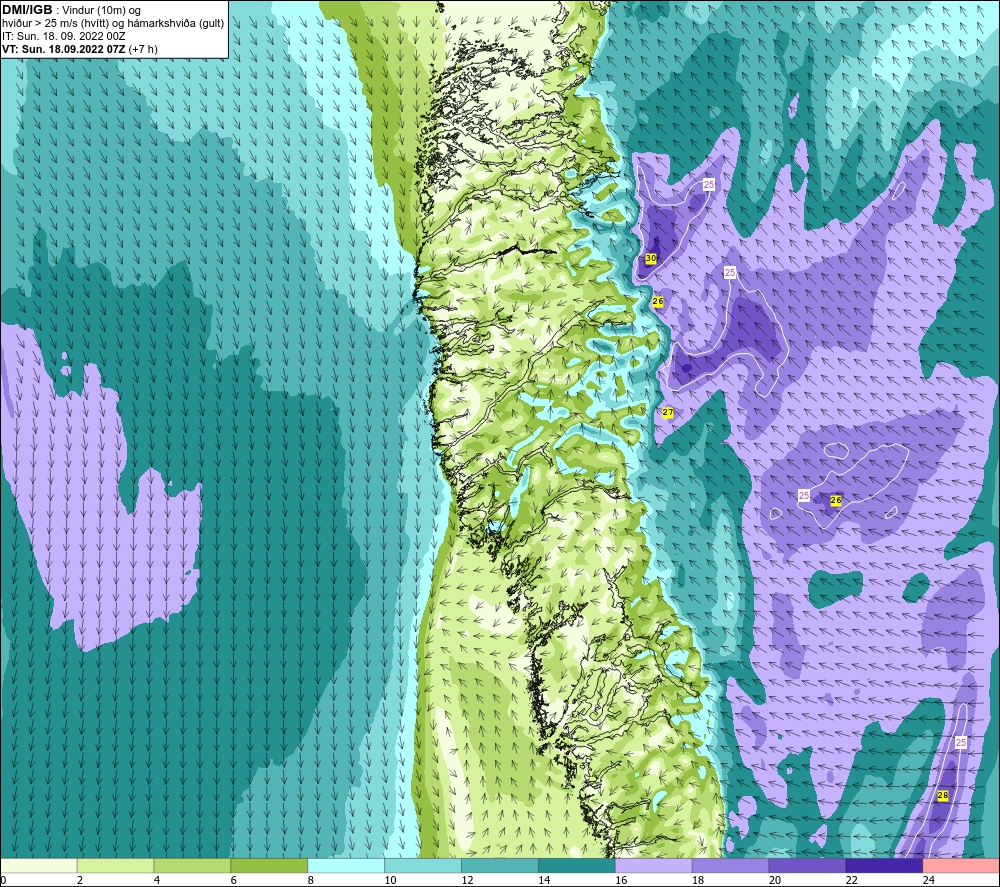Screen dimensions: 1000x887
Task: Click the yellow 30 max gust label
Action: (x=651, y=258)
